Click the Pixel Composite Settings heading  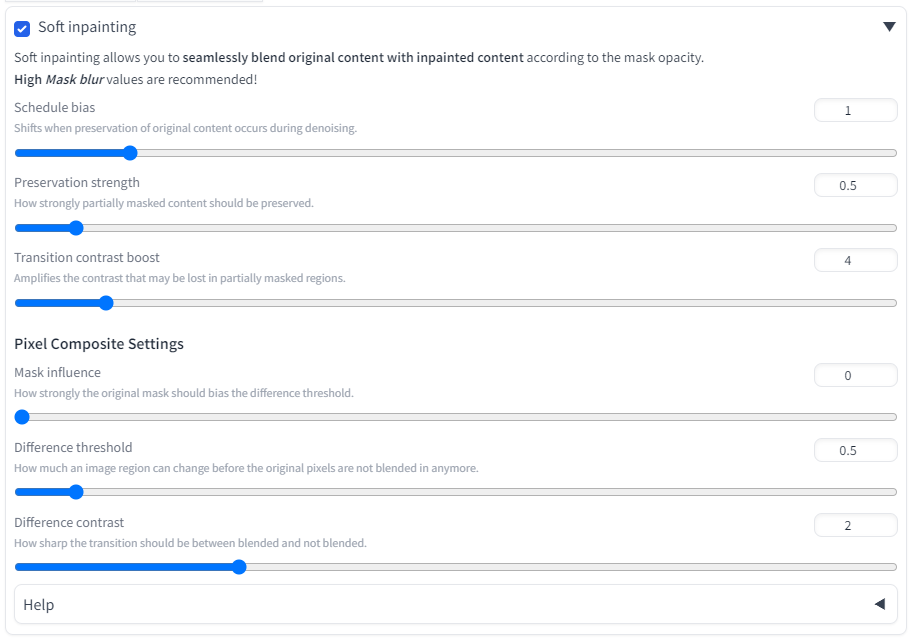99,344
